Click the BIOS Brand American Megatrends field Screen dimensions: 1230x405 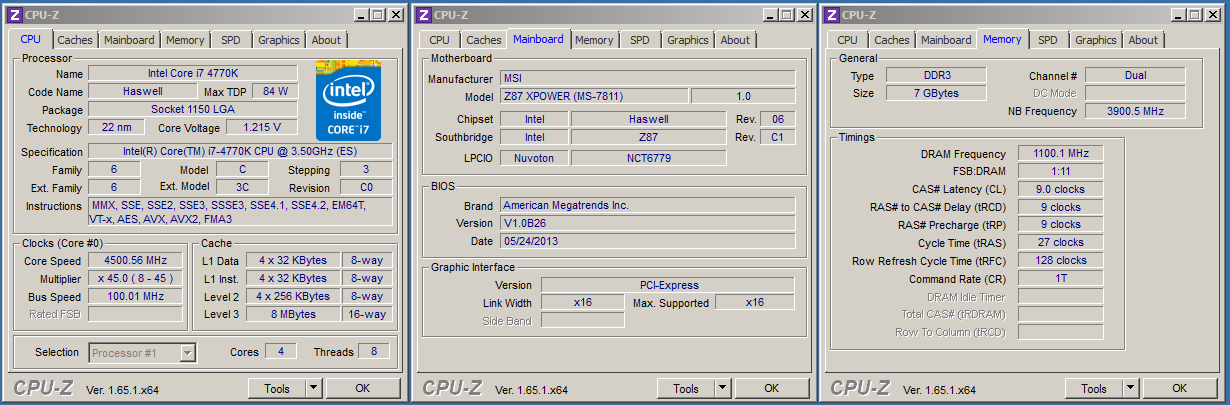(x=647, y=205)
